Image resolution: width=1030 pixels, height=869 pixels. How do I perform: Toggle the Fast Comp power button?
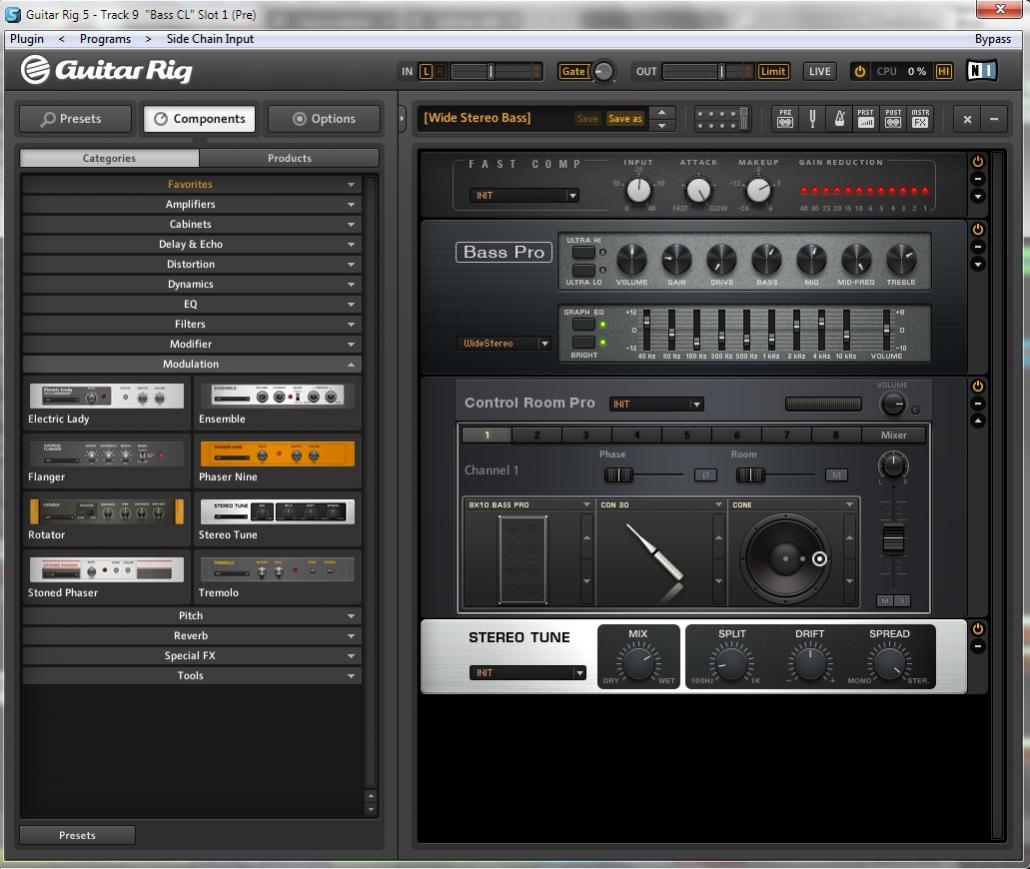point(978,162)
